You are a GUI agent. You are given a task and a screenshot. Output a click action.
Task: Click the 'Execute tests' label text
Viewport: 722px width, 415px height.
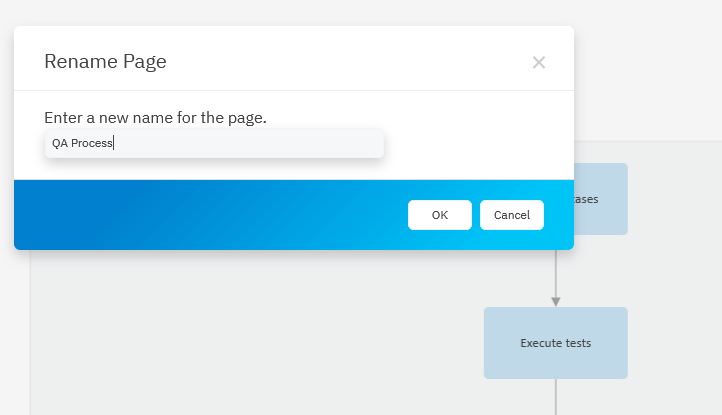click(555, 343)
